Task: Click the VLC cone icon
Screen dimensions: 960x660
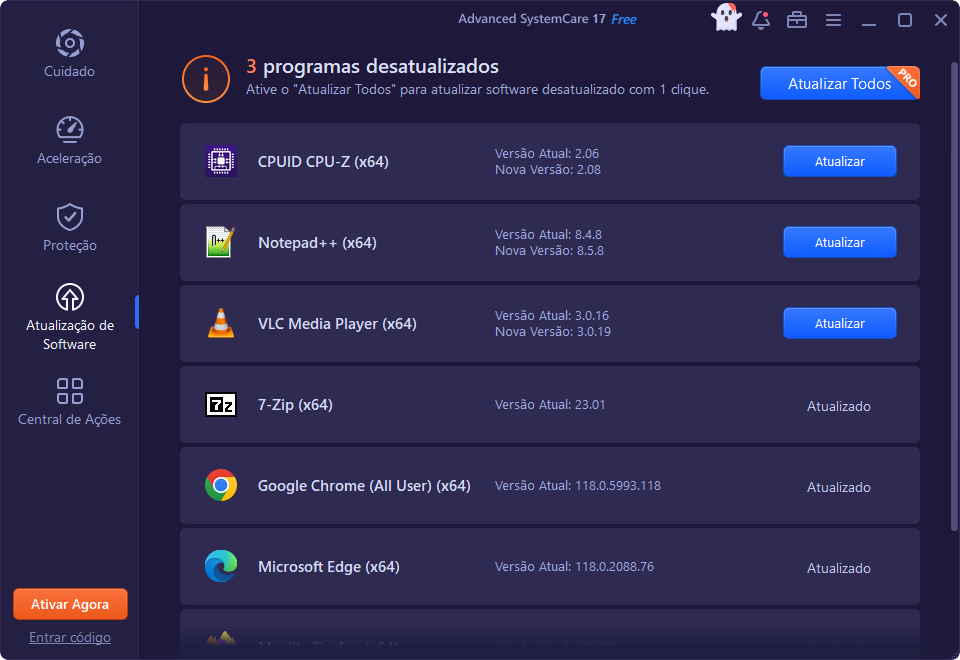Action: (x=221, y=323)
